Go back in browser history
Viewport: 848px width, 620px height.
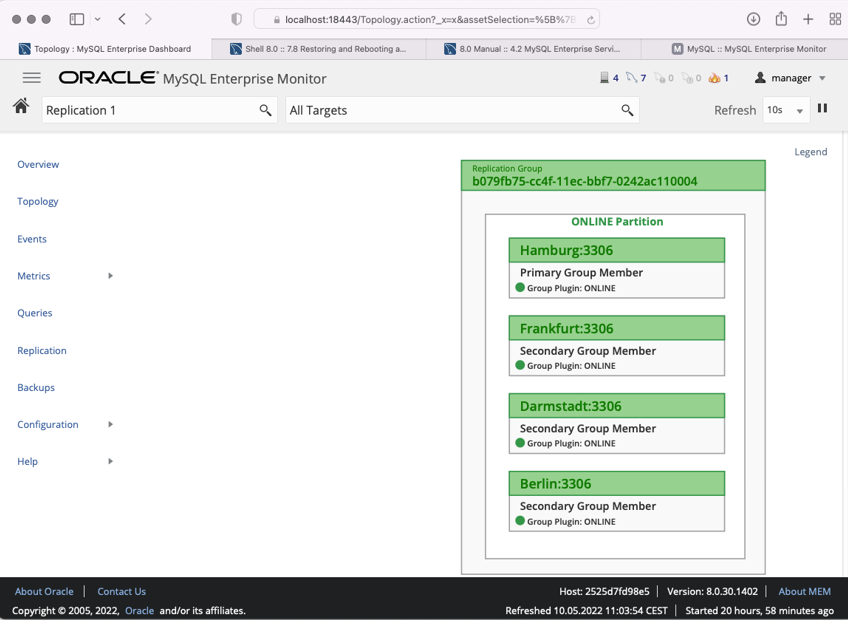122,19
